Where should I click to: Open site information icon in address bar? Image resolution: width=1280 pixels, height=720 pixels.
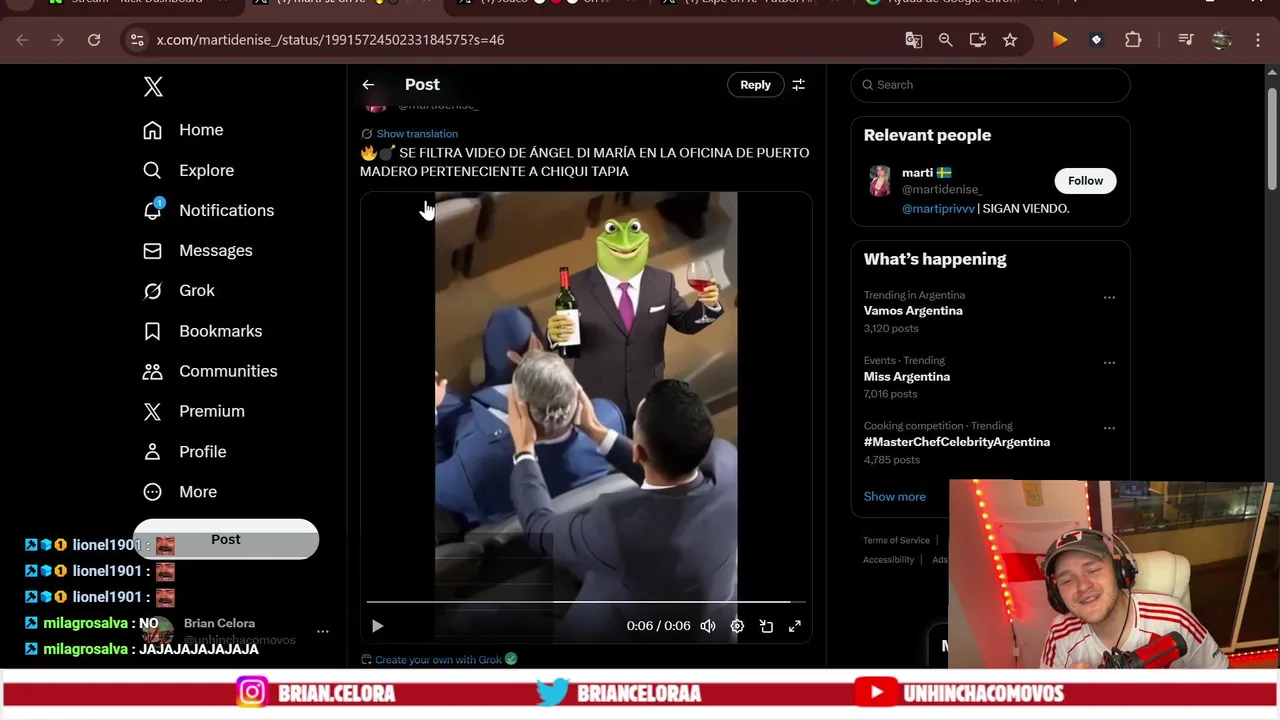tap(137, 40)
